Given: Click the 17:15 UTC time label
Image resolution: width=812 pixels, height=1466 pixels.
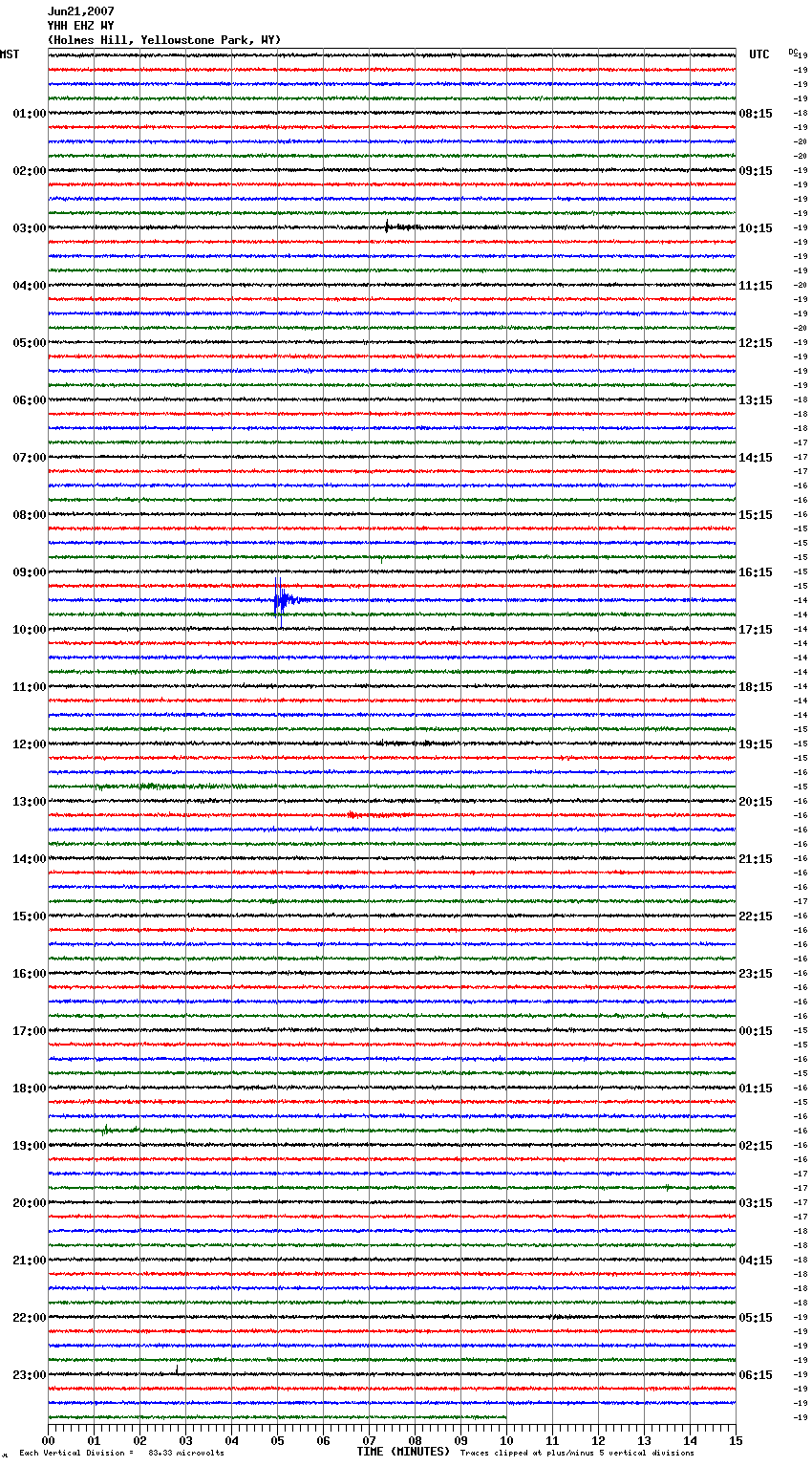Looking at the screenshot, I should pos(756,630).
